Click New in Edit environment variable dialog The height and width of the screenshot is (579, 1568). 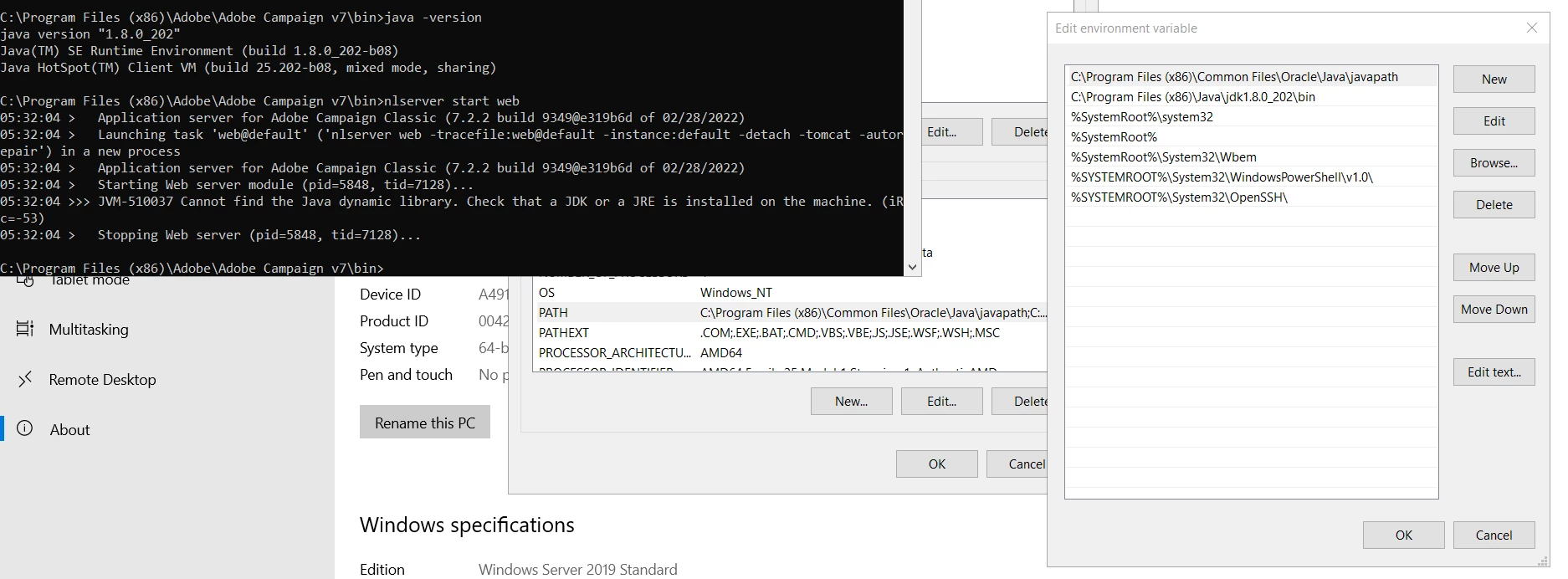[x=1494, y=79]
